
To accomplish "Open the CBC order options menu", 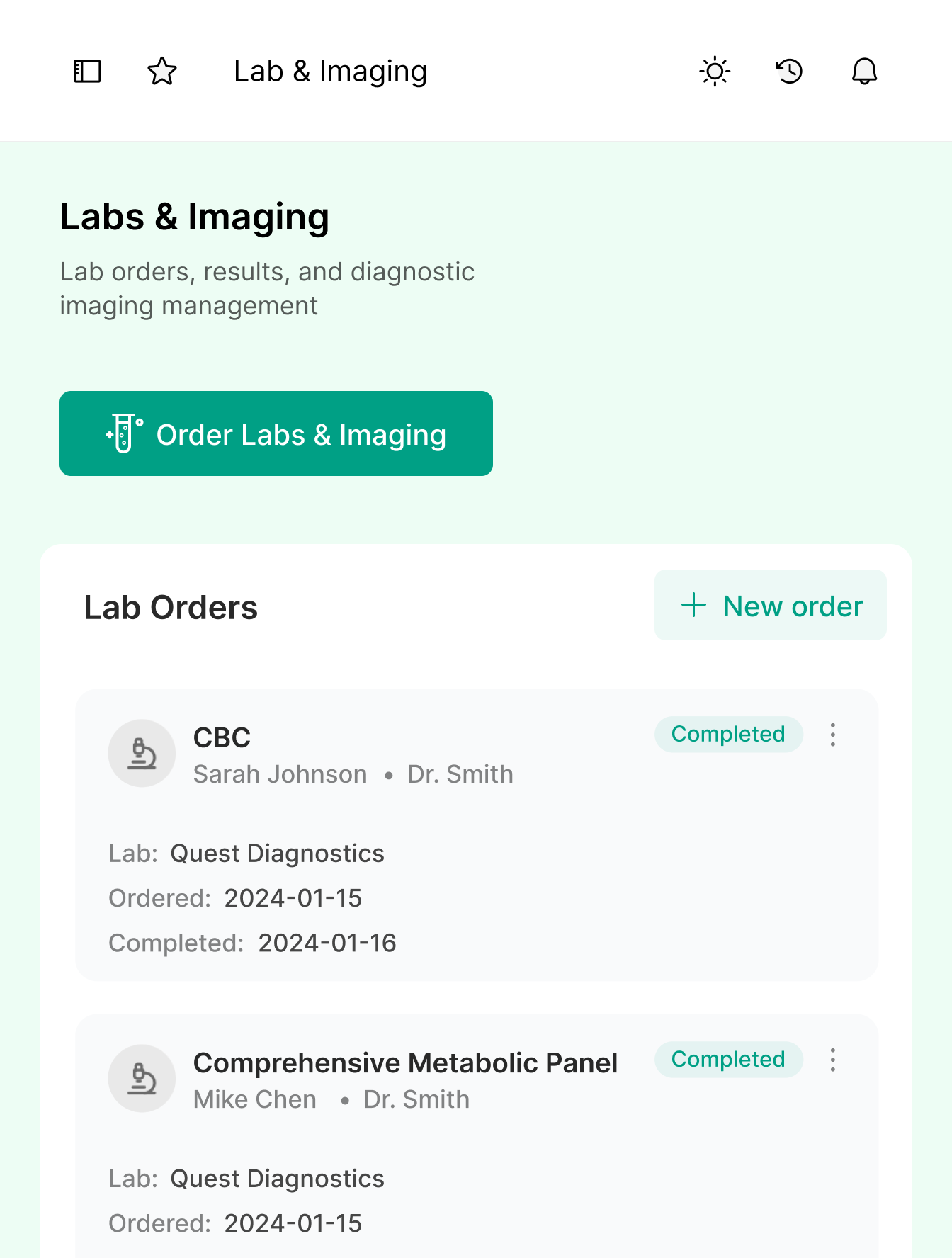I will [833, 735].
